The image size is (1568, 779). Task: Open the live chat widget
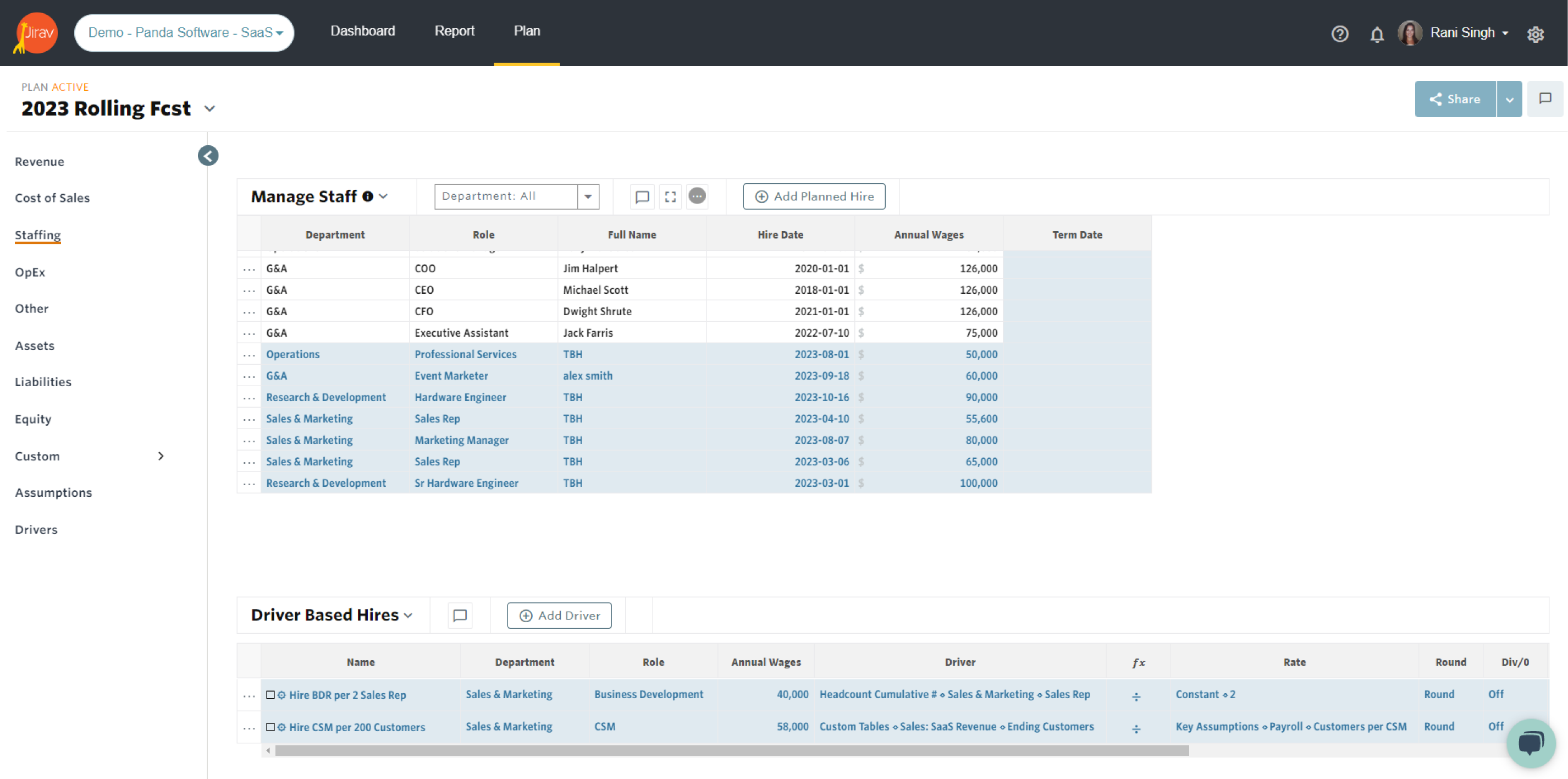[1530, 743]
